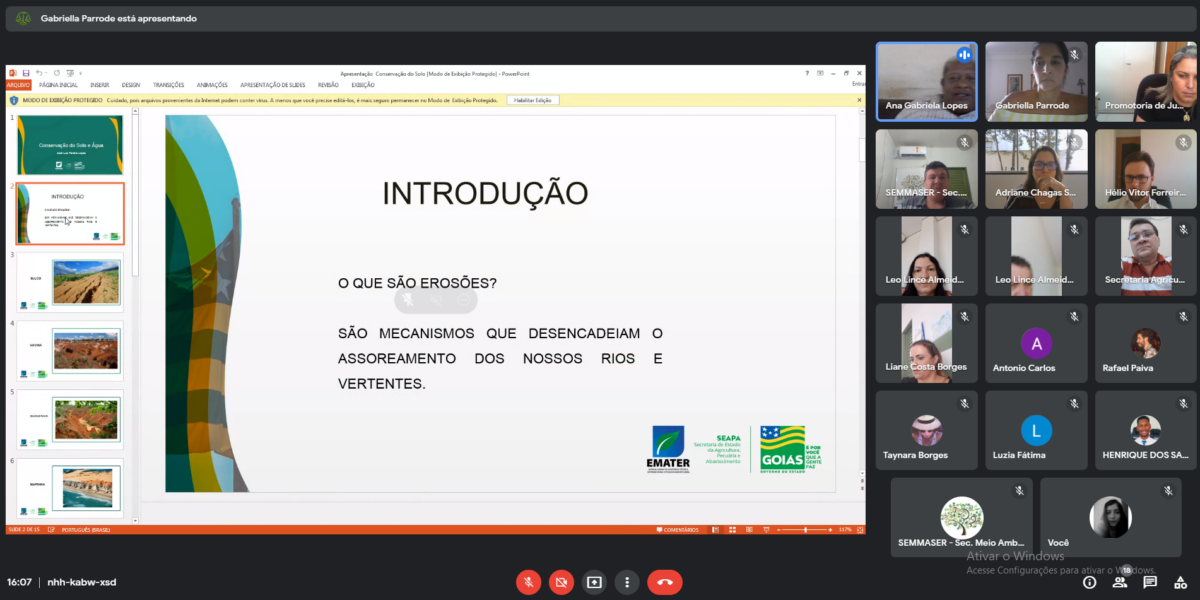This screenshot has width=1200, height=600.
Task: Open the Meet activities icon
Action: [x=1179, y=582]
